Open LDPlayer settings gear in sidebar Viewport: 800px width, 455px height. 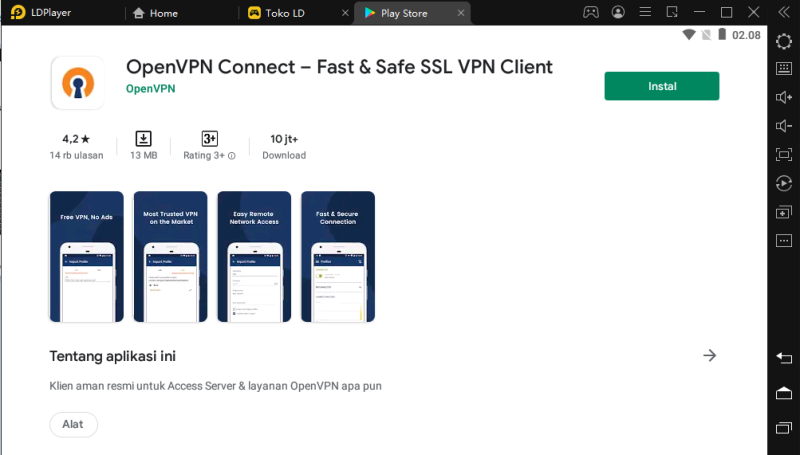pos(784,39)
